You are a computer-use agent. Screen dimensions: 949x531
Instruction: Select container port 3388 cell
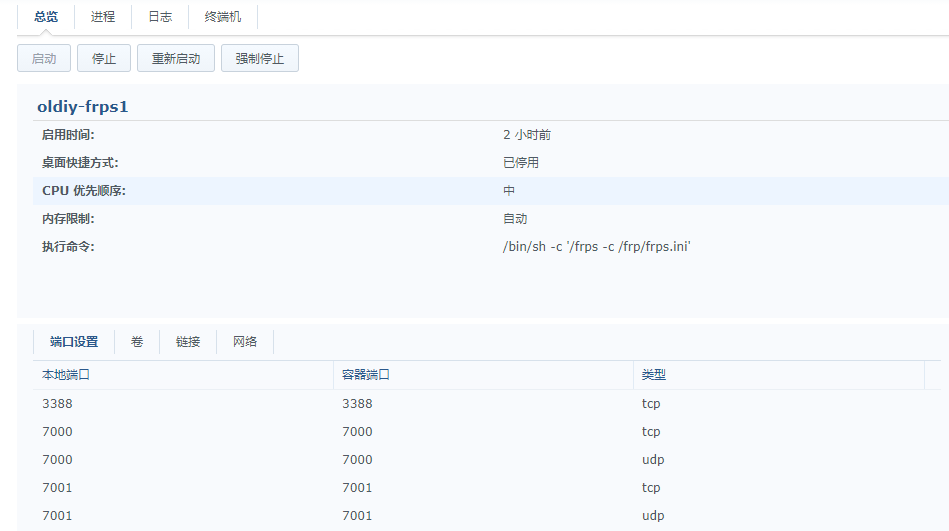[357, 404]
